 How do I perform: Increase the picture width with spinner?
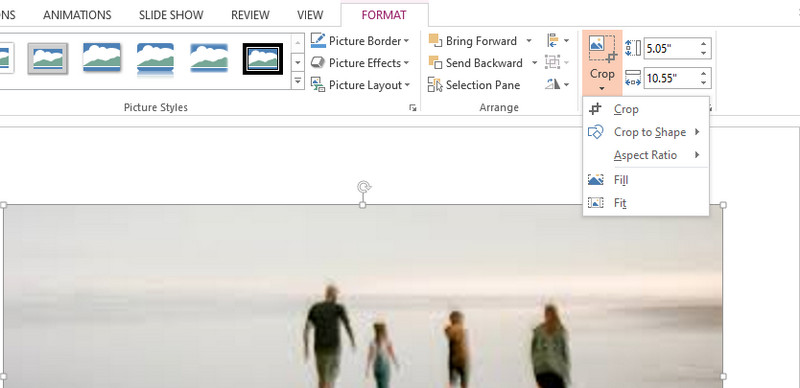point(704,74)
